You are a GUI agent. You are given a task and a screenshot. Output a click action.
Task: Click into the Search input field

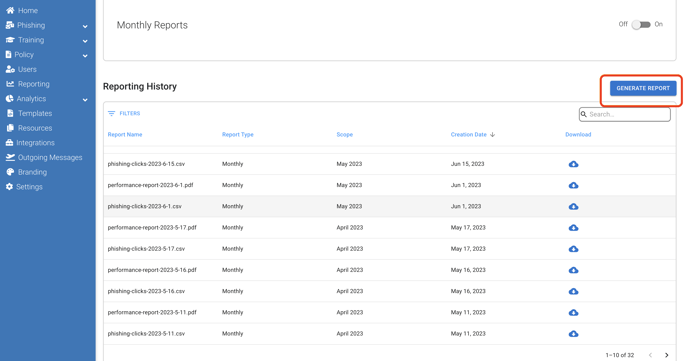coord(625,114)
